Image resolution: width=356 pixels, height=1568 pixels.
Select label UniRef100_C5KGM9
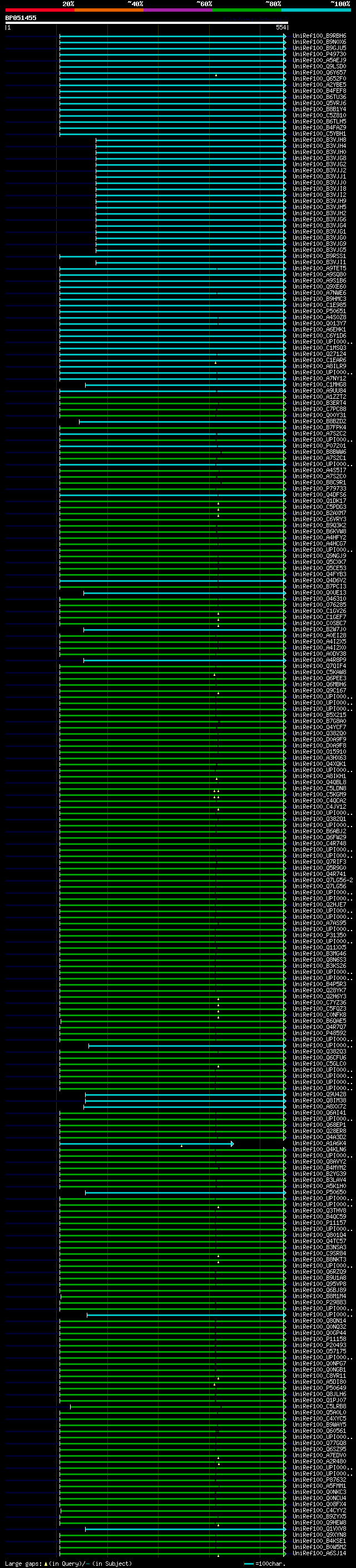point(319,794)
